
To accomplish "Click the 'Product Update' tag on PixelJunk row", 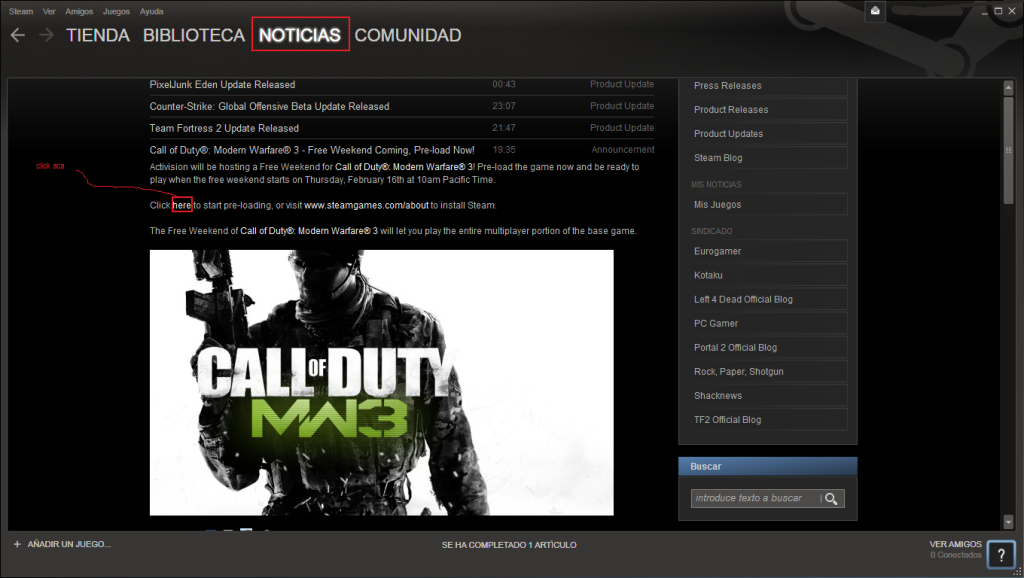I will tap(622, 84).
